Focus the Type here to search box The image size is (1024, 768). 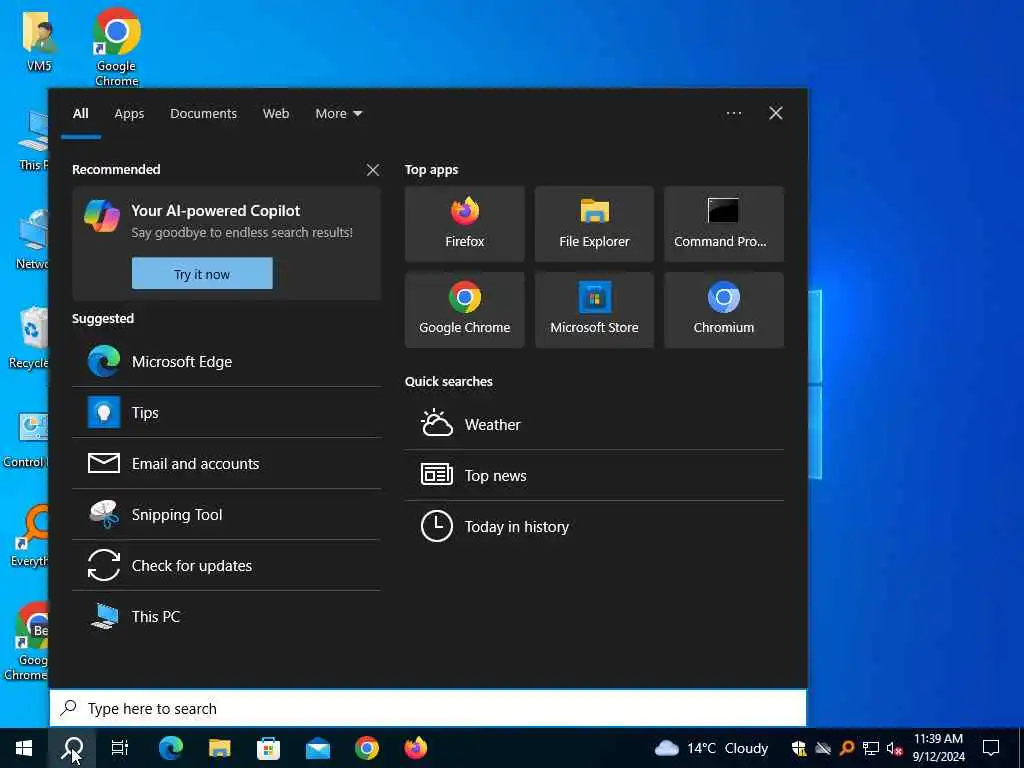click(x=428, y=709)
